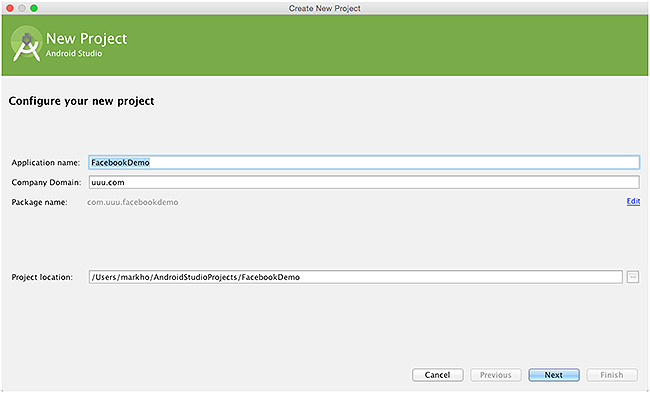Click the Android Studio logo icon
The height and width of the screenshot is (393, 650).
tap(26, 45)
